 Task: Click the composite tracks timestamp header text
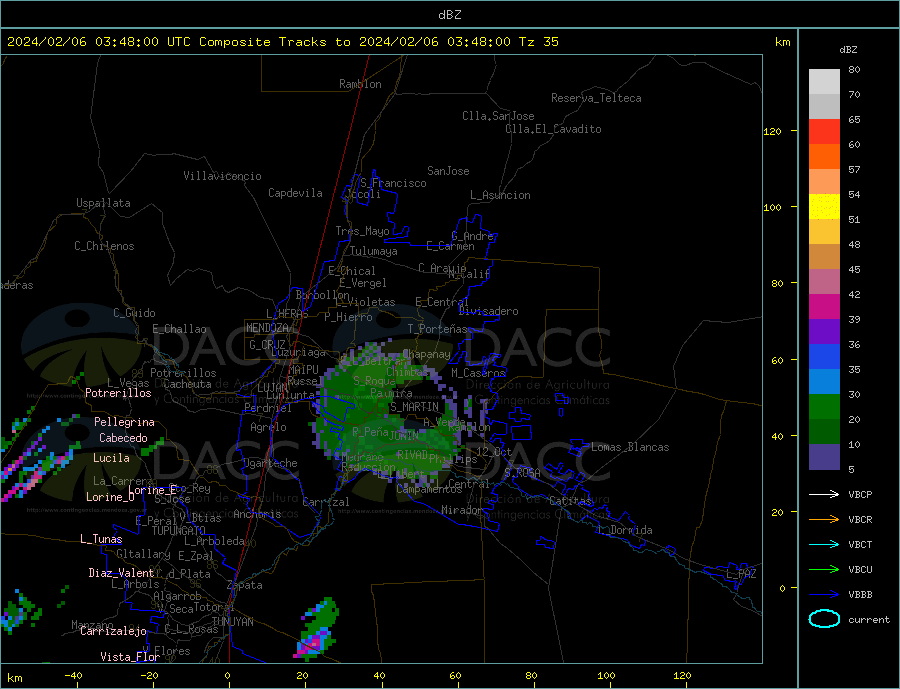click(x=282, y=42)
